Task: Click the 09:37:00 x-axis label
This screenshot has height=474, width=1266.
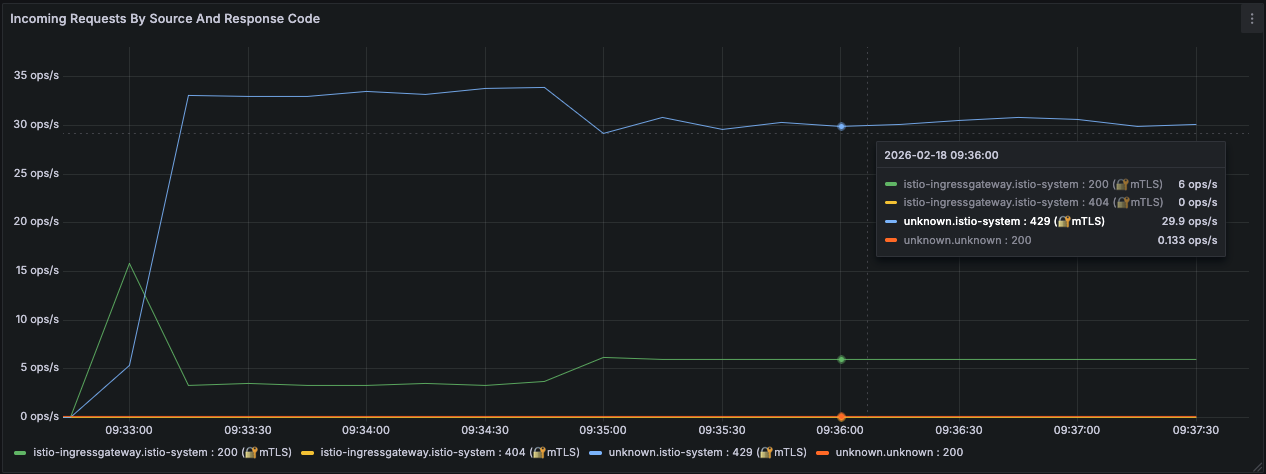Action: (1077, 430)
